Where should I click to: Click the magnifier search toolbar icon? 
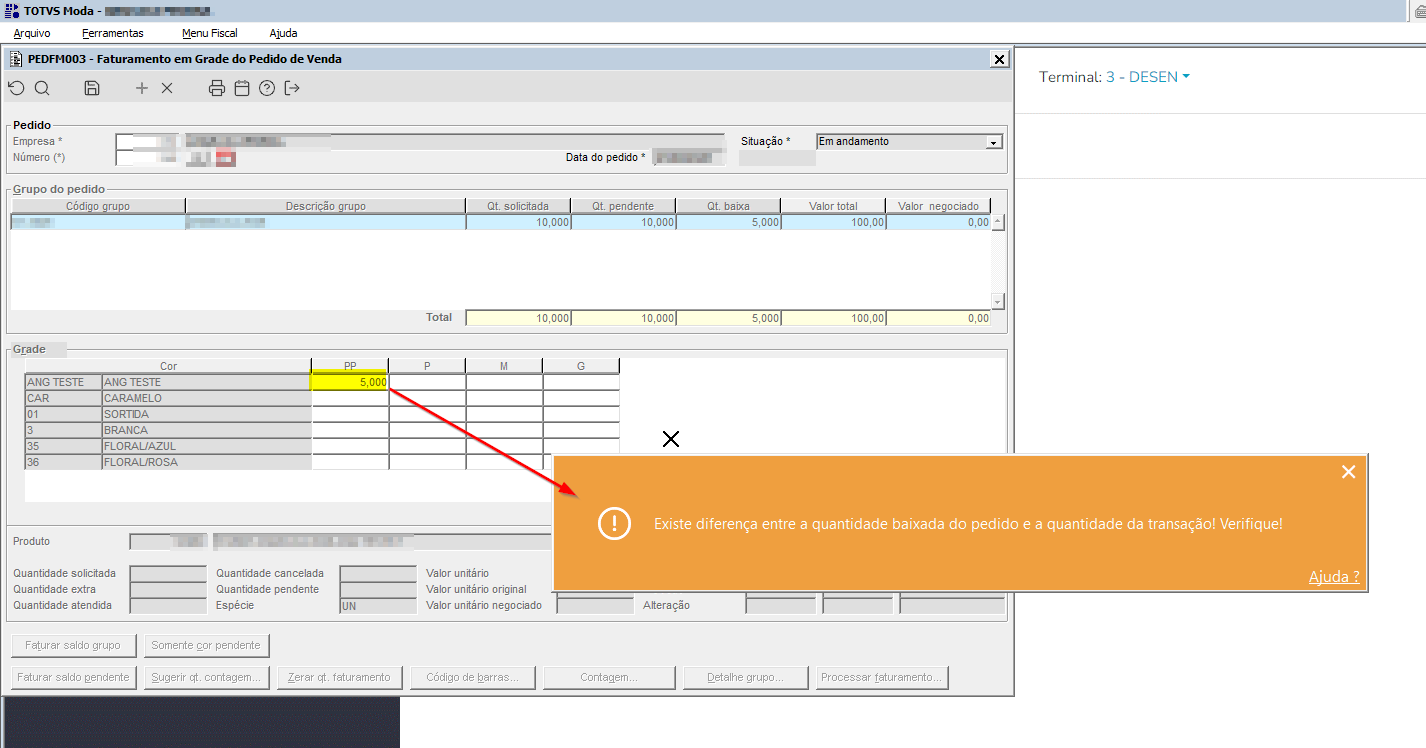(42, 88)
